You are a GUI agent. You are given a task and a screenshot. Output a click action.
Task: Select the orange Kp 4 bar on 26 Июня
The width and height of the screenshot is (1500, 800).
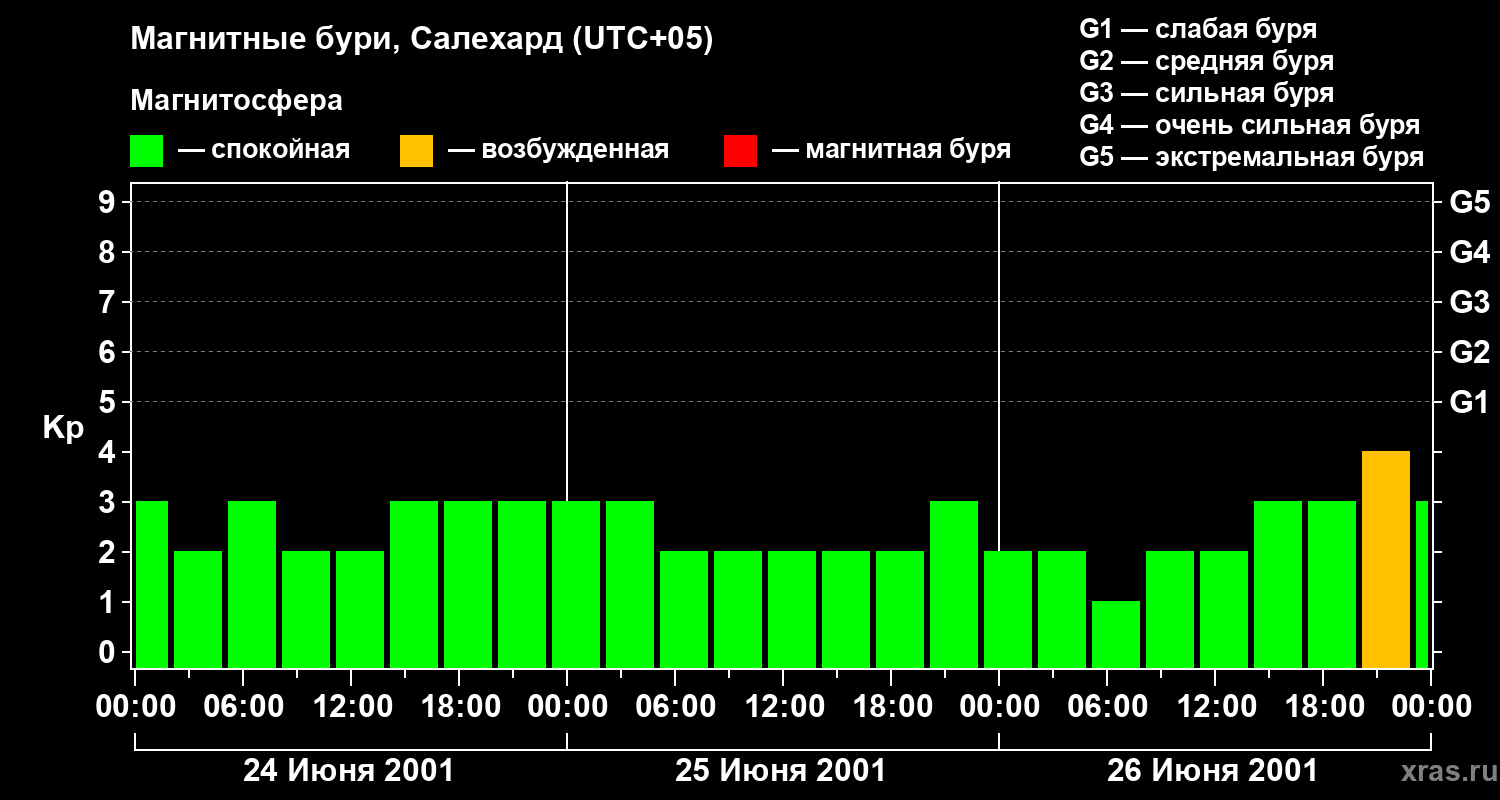[x=1386, y=559]
